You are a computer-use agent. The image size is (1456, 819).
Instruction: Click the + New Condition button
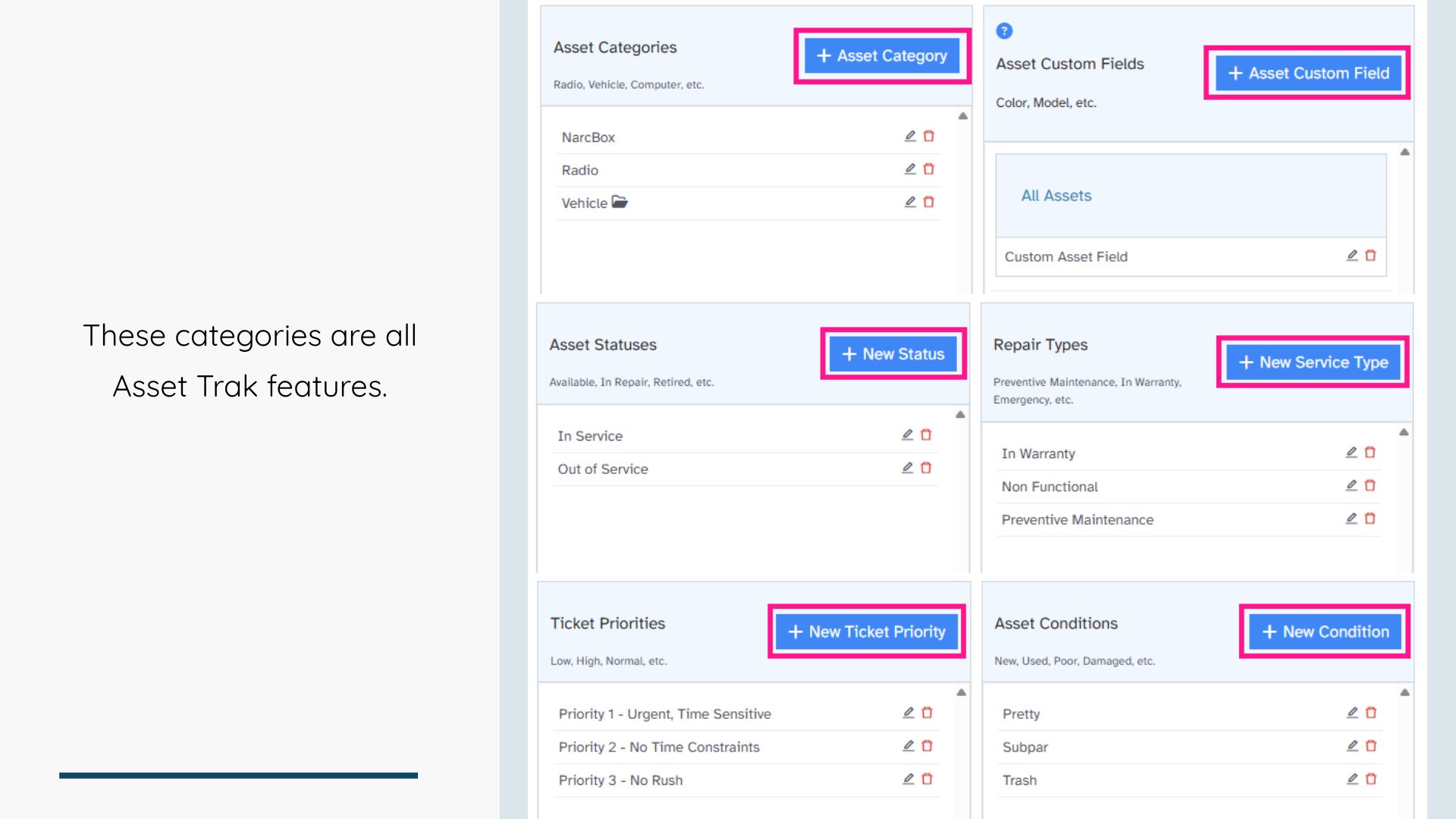coord(1324,632)
